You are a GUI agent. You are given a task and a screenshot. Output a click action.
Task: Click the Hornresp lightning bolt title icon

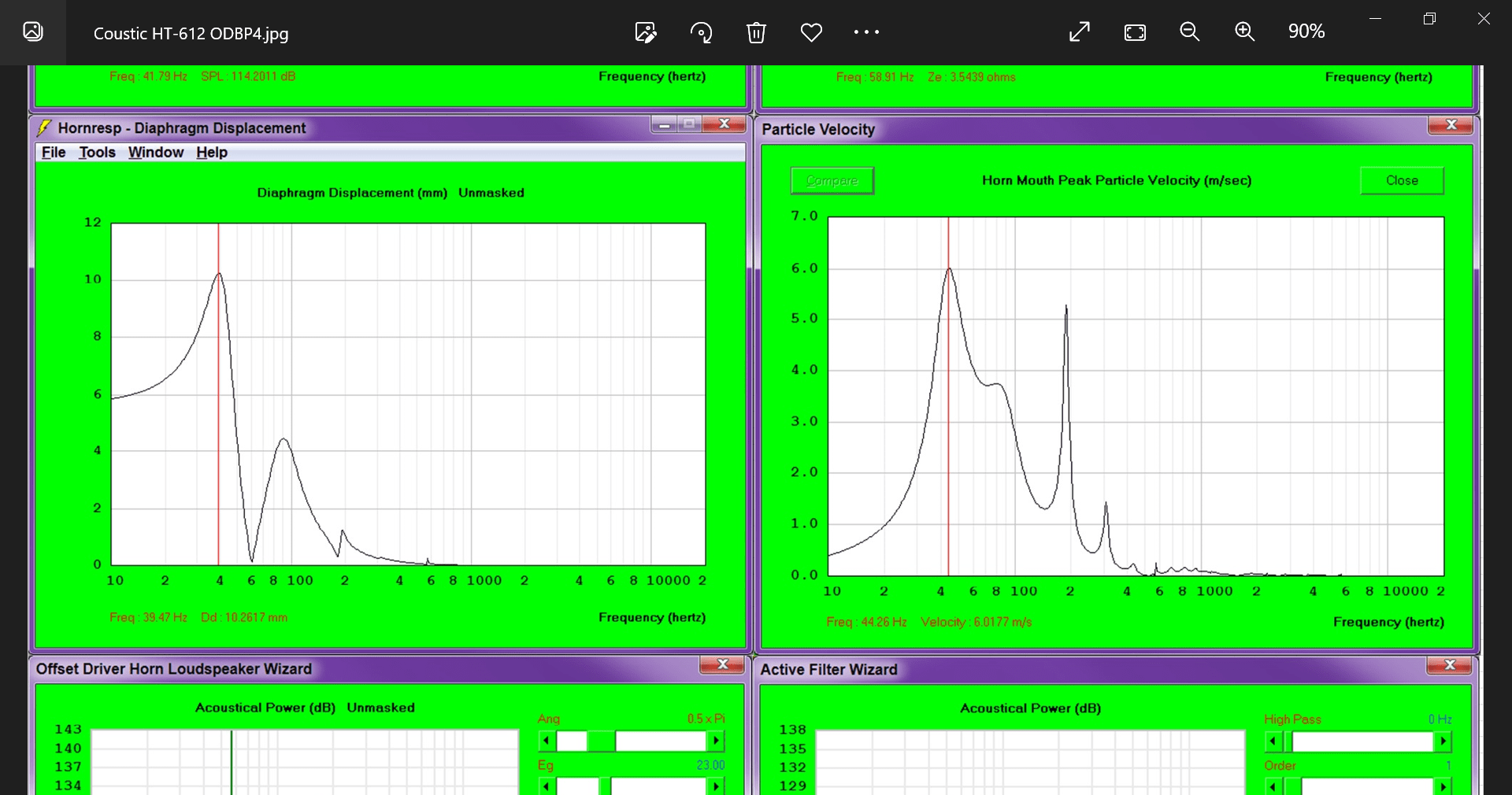44,128
